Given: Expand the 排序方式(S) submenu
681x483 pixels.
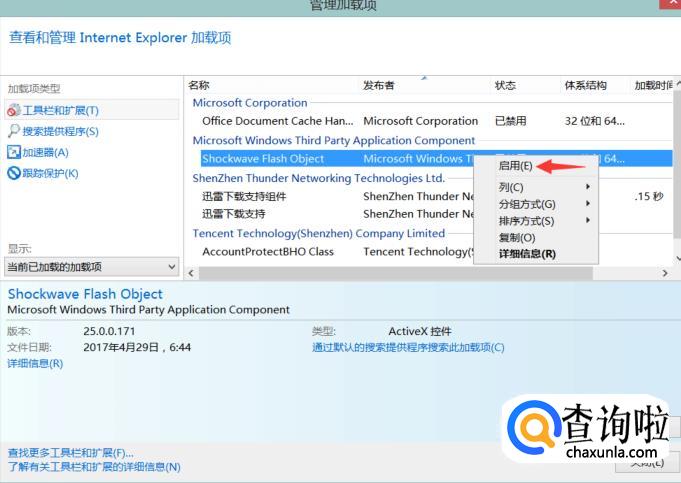Looking at the screenshot, I should click(x=536, y=221).
